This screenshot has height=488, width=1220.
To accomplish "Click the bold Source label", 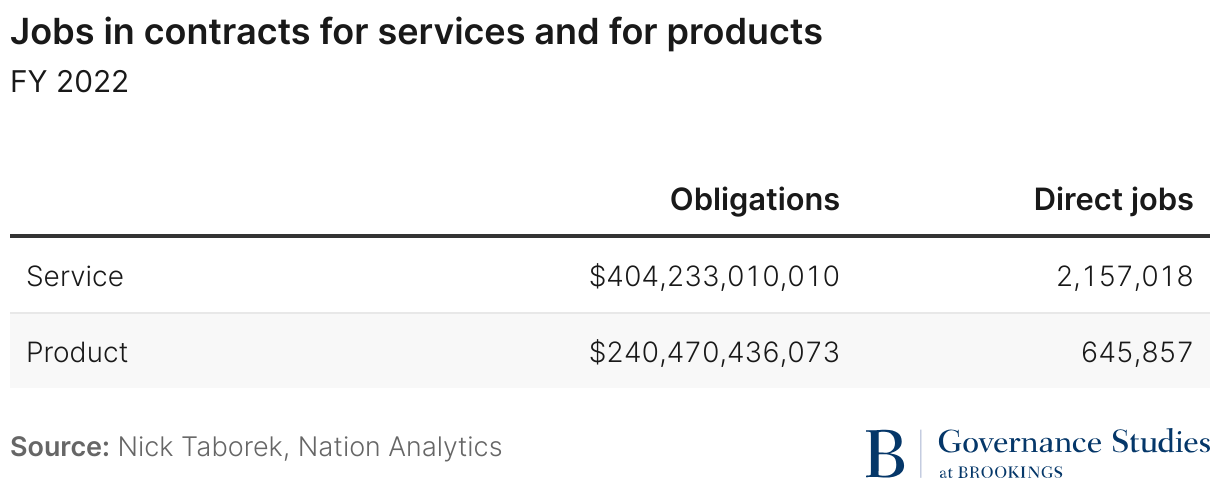I will pyautogui.click(x=60, y=446).
